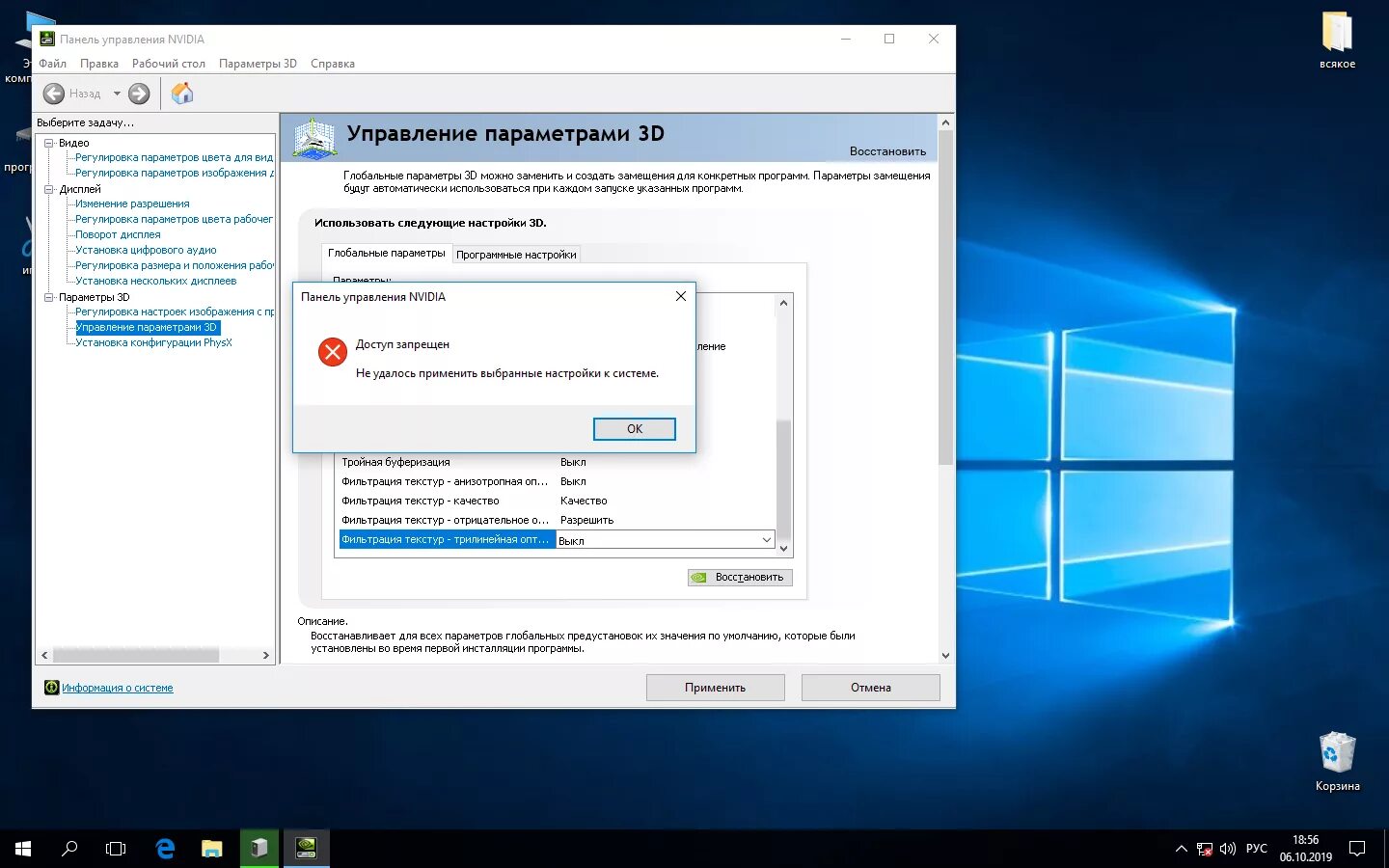The image size is (1389, 868).
Task: Click OK in the error dialog
Action: click(x=635, y=429)
